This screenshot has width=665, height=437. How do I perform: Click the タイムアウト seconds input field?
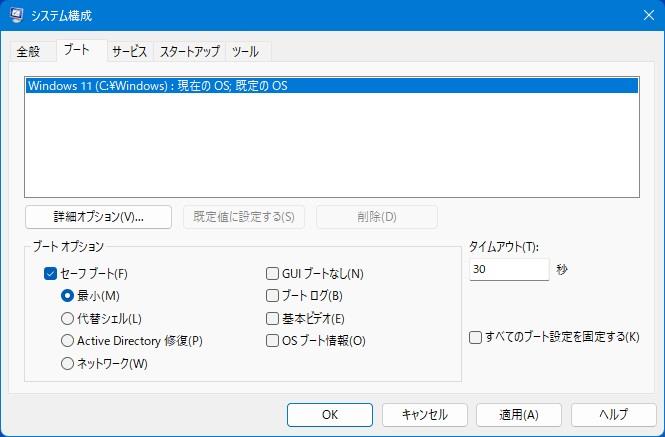[x=509, y=269]
